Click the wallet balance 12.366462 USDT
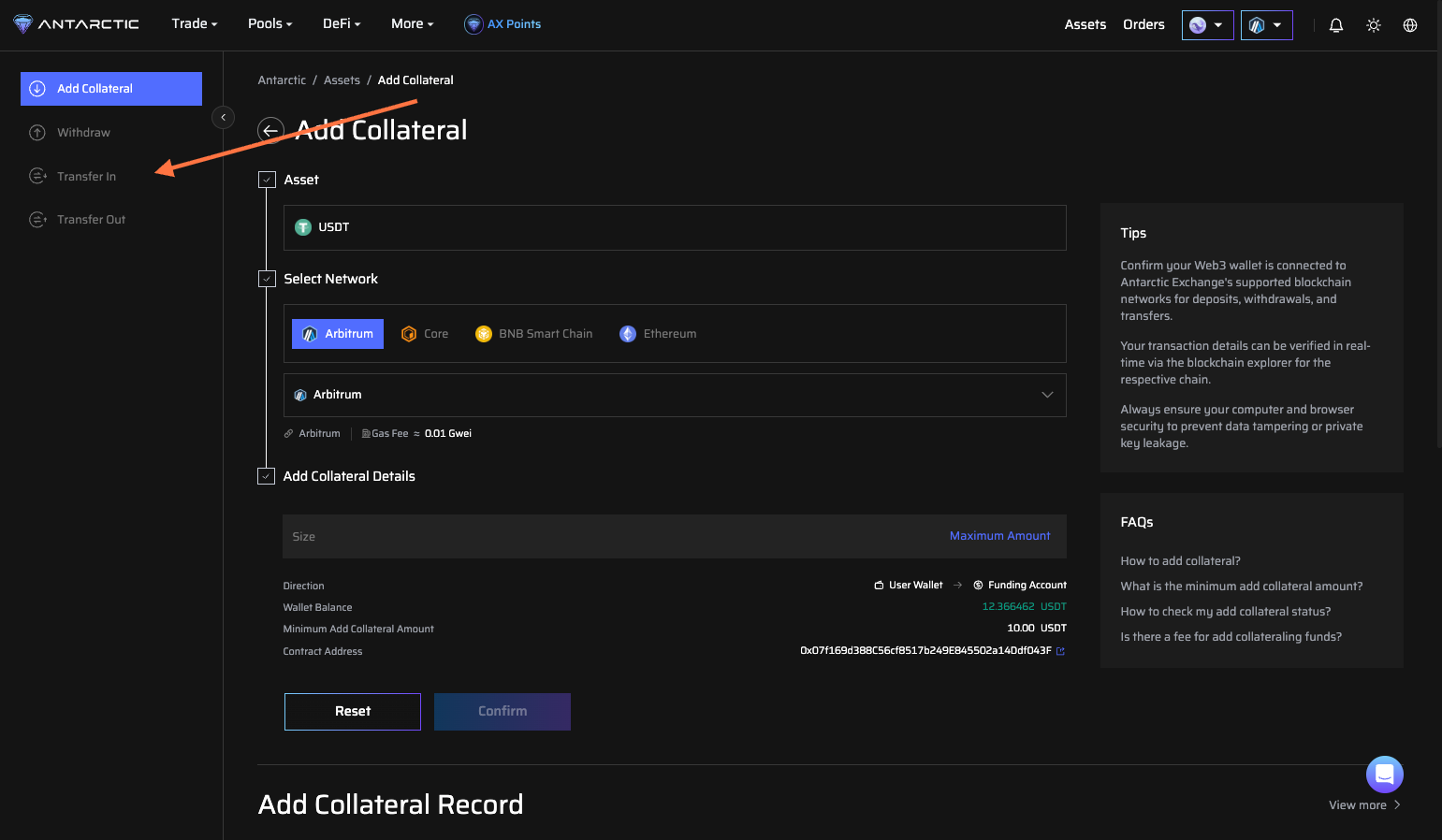 click(x=1024, y=607)
